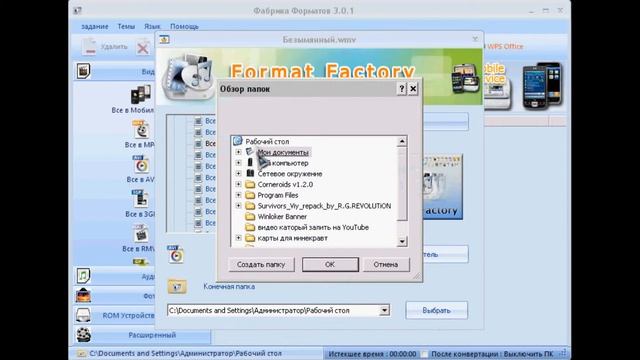
Task: Confirm with the OK button
Action: click(330, 264)
